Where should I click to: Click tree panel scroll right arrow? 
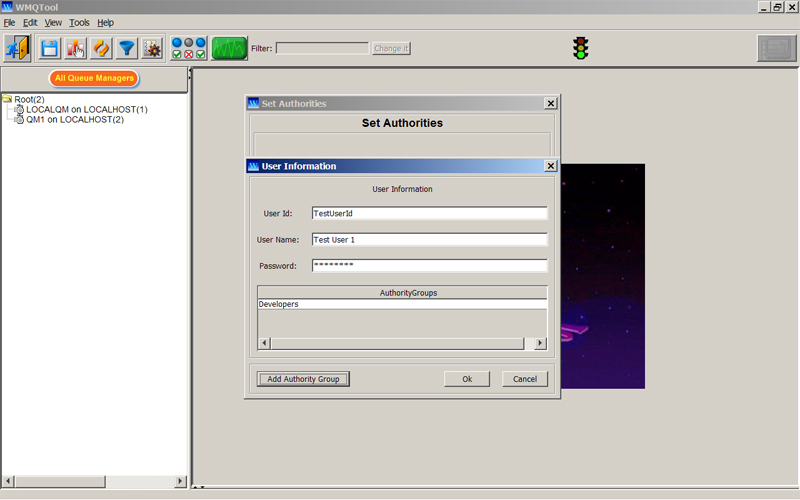click(180, 481)
